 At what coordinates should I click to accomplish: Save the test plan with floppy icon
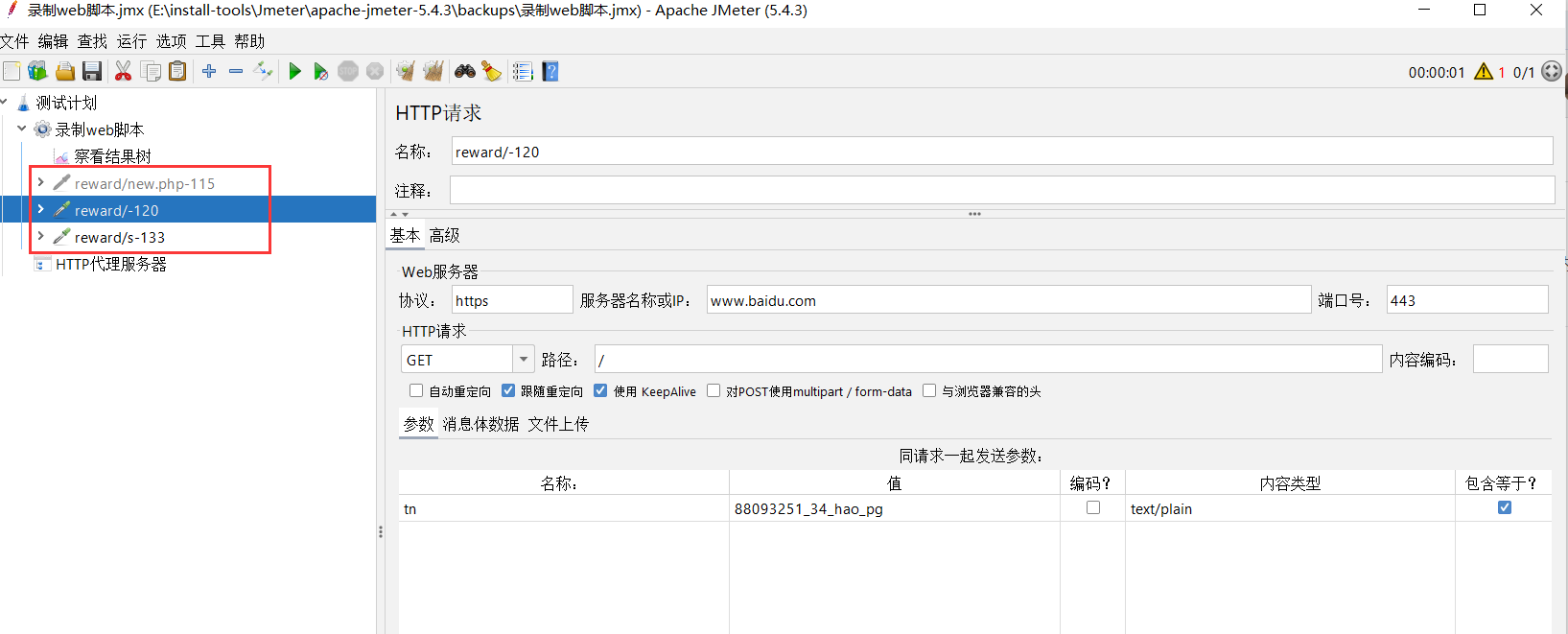[92, 71]
